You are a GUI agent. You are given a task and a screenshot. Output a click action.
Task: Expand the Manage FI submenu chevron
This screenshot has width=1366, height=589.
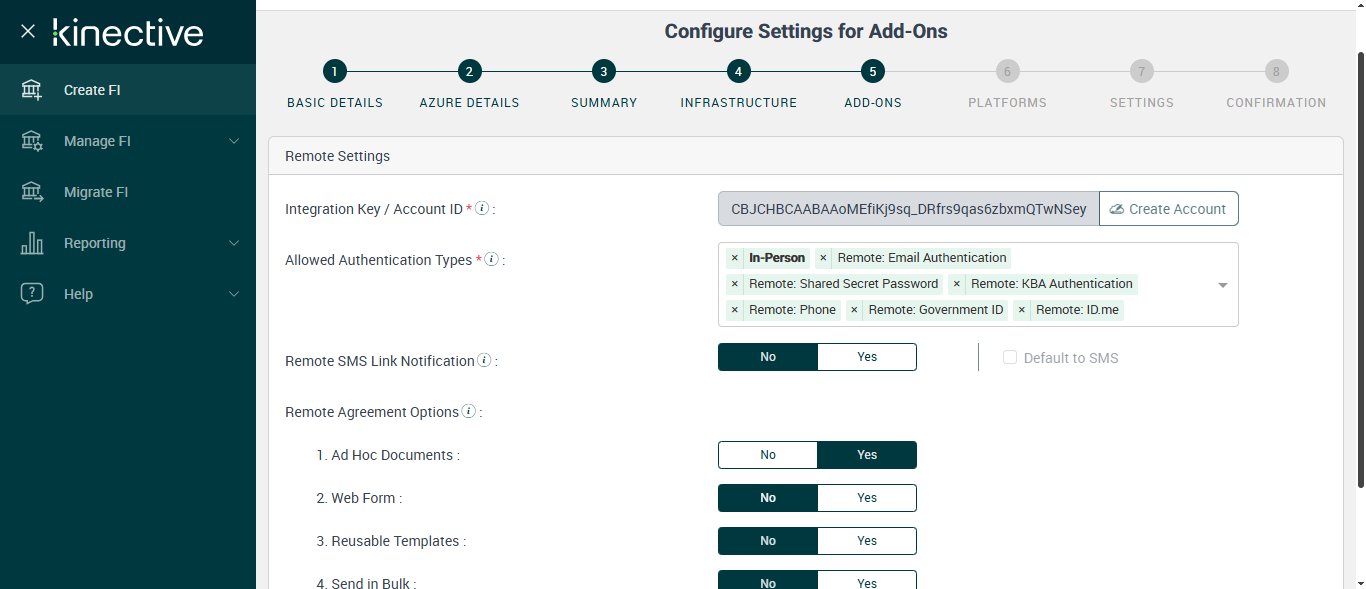point(234,141)
